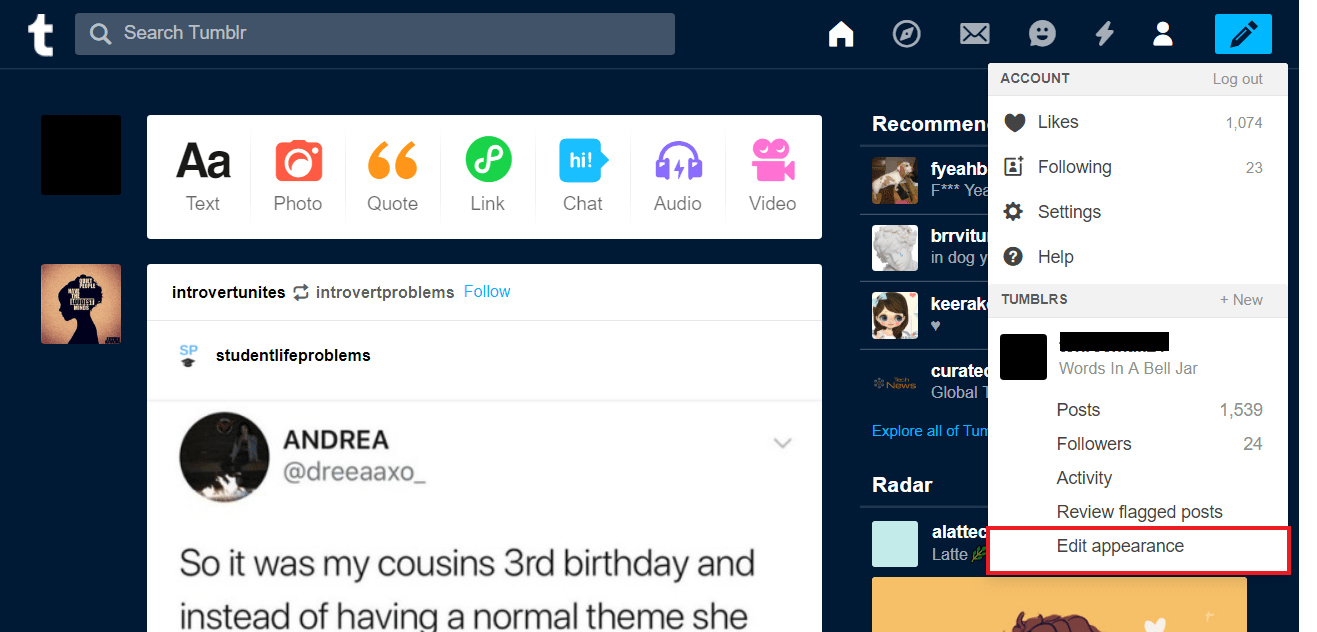Viewport: 1317px width, 632px height.
Task: Create a new Video post
Action: 771,175
